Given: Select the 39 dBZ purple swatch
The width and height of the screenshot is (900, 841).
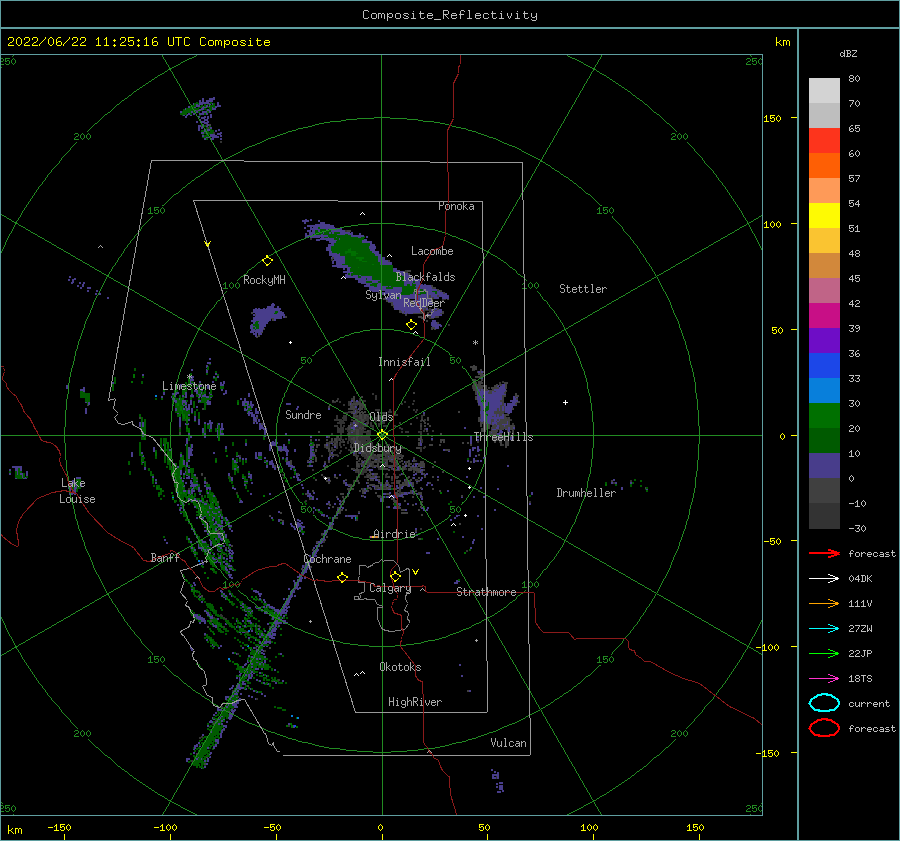Looking at the screenshot, I should (x=824, y=340).
